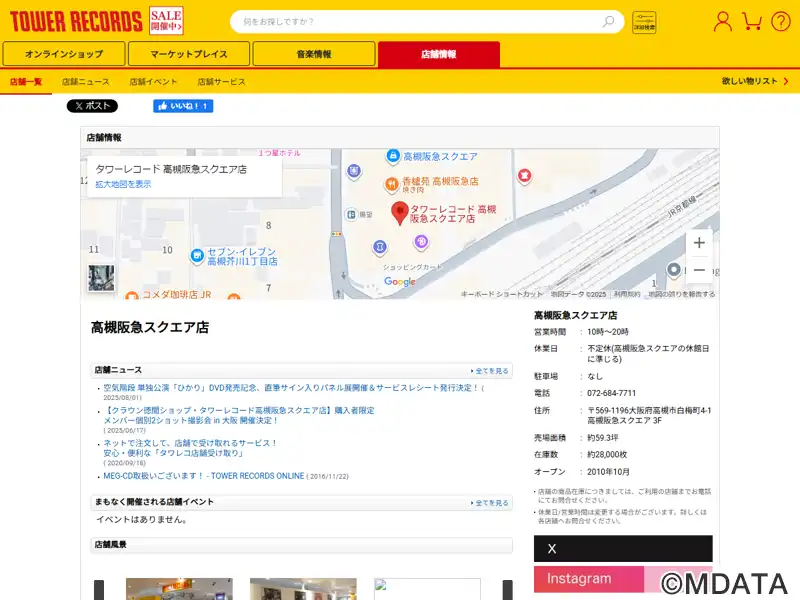Click the Instagram banner
The height and width of the screenshot is (600, 800).
623,579
